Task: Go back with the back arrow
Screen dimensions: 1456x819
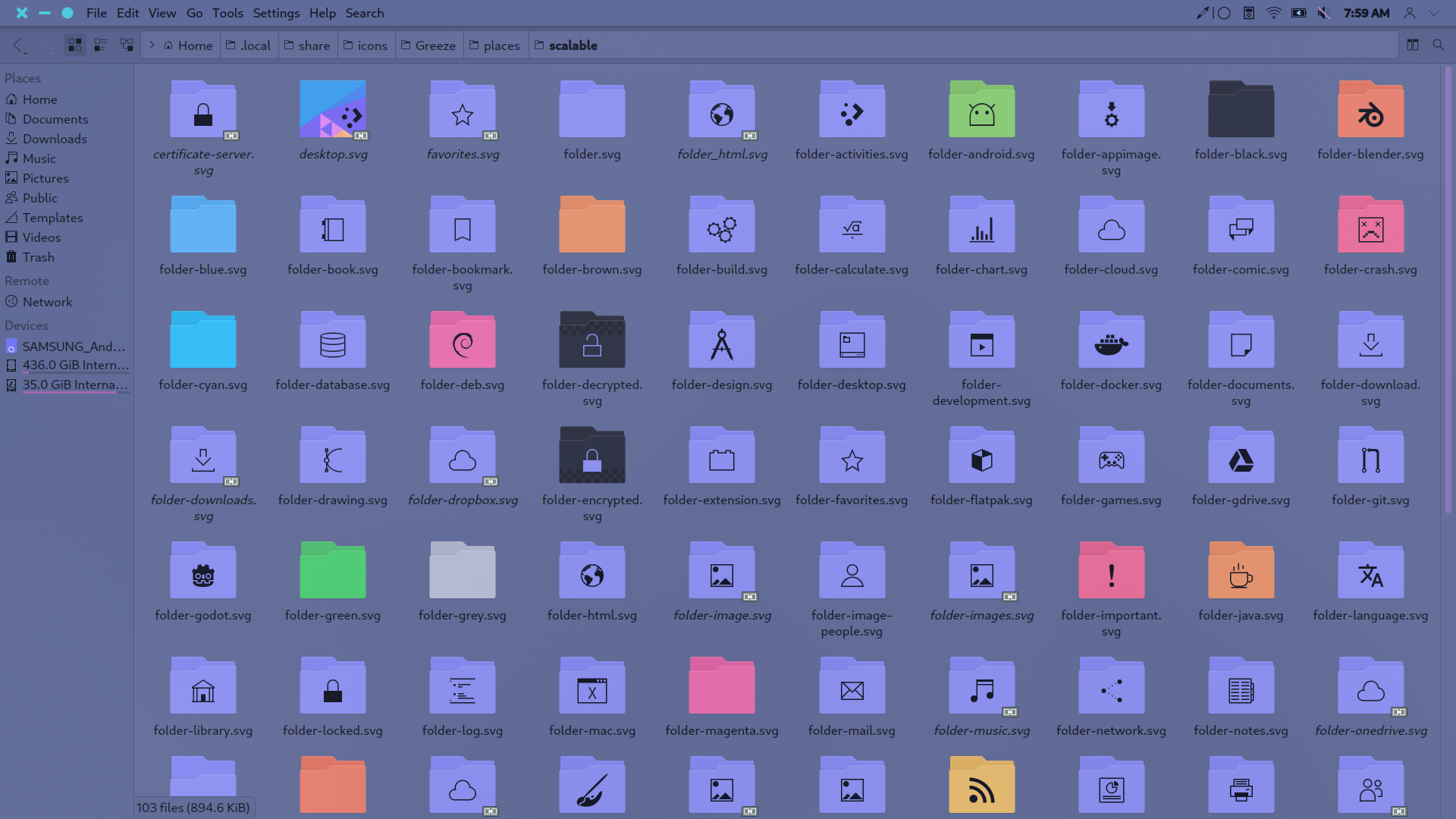Action: 19,45
